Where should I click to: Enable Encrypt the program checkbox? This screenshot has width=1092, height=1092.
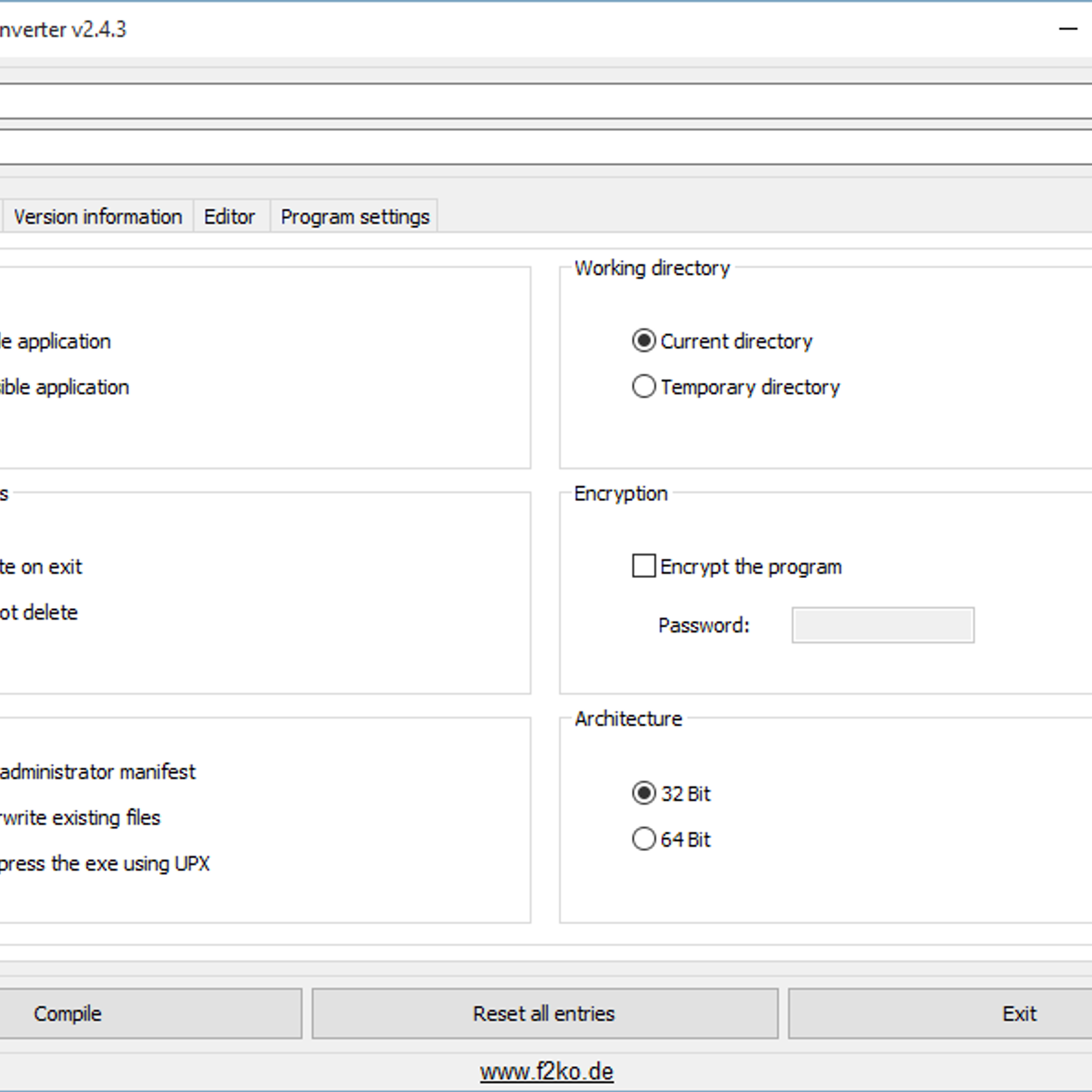[x=737, y=566]
